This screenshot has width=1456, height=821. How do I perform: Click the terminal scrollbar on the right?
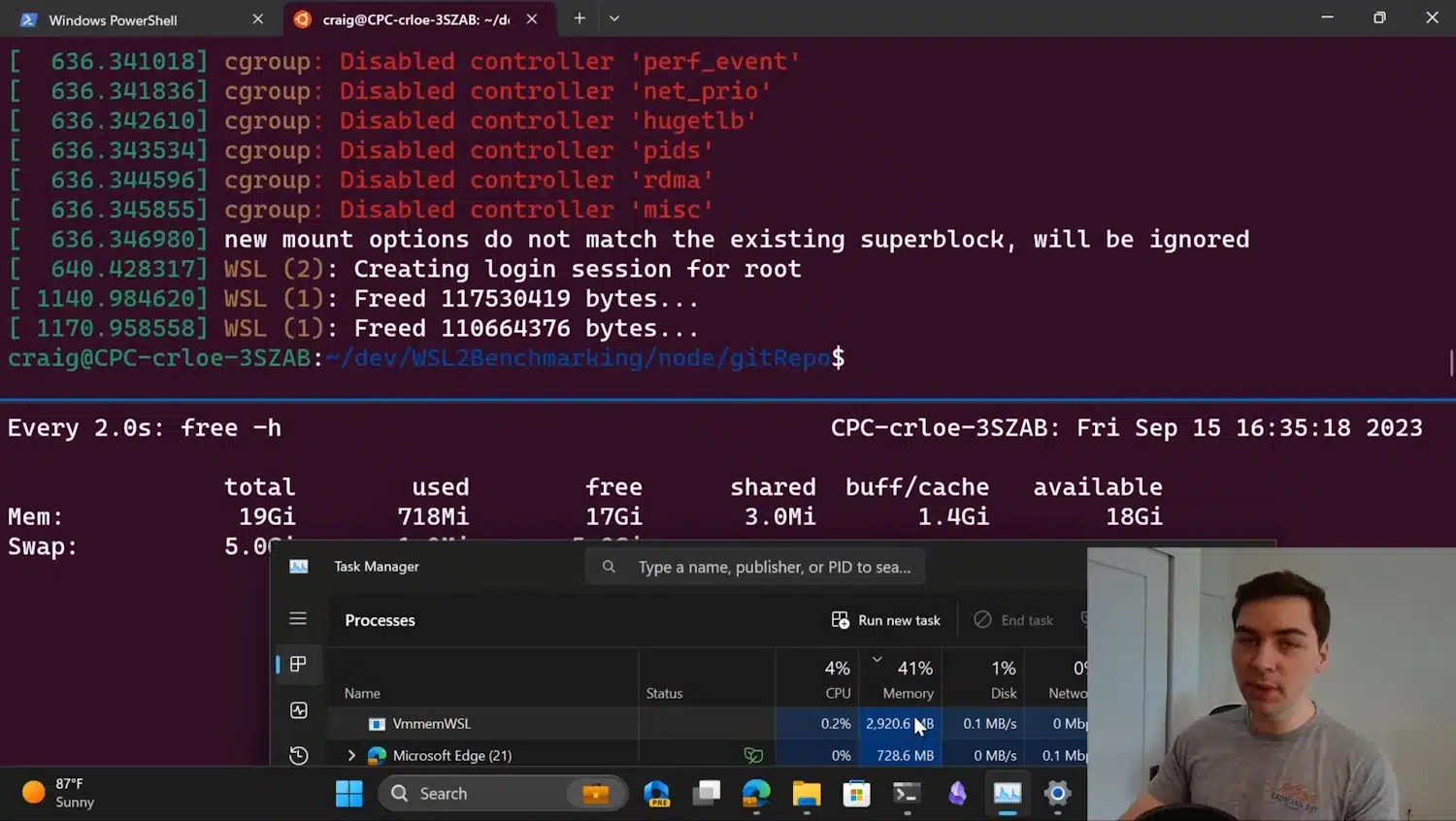pyautogui.click(x=1449, y=361)
